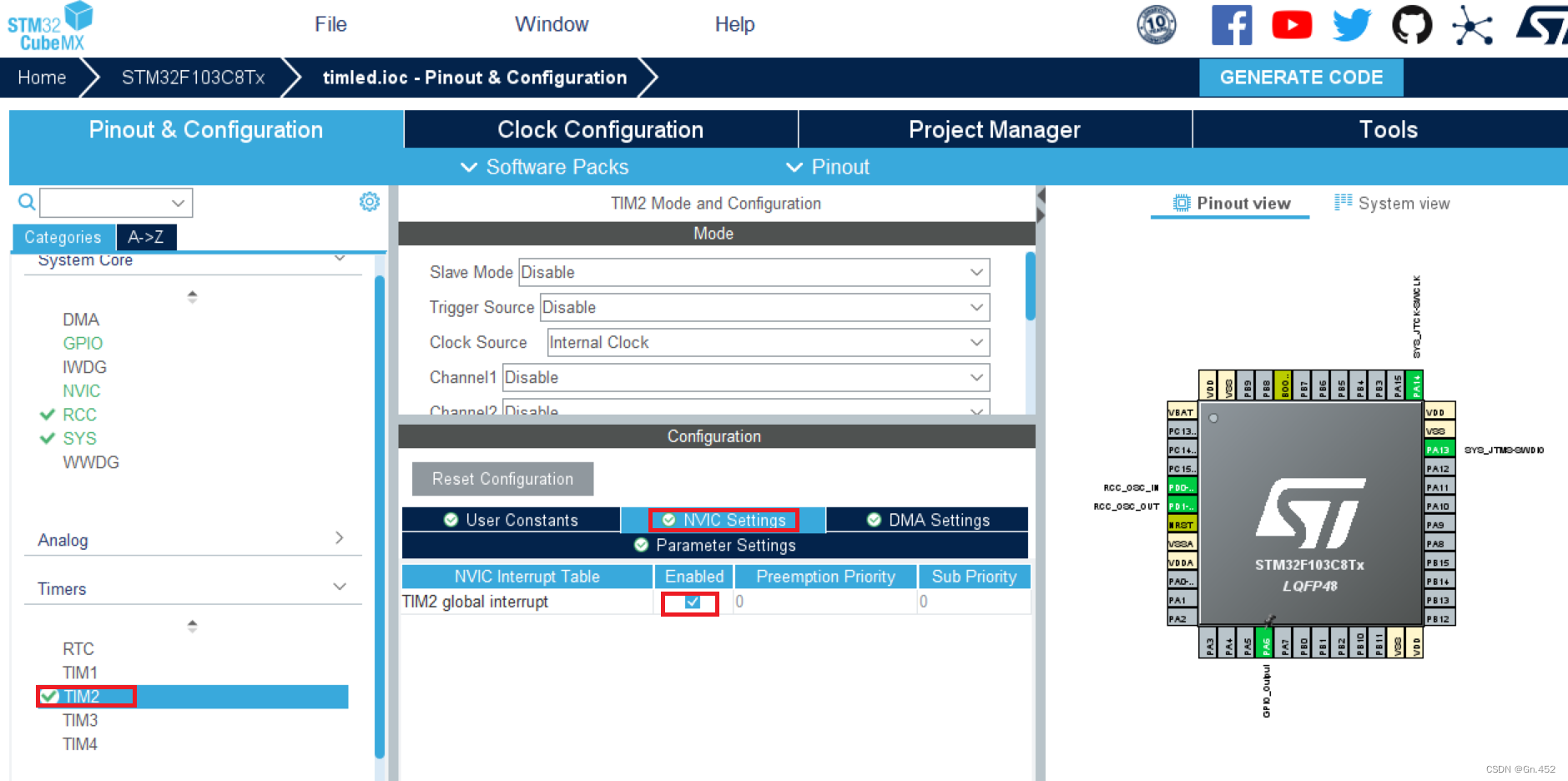The height and width of the screenshot is (781, 1568).
Task: Select the Categories tab
Action: pos(63,237)
